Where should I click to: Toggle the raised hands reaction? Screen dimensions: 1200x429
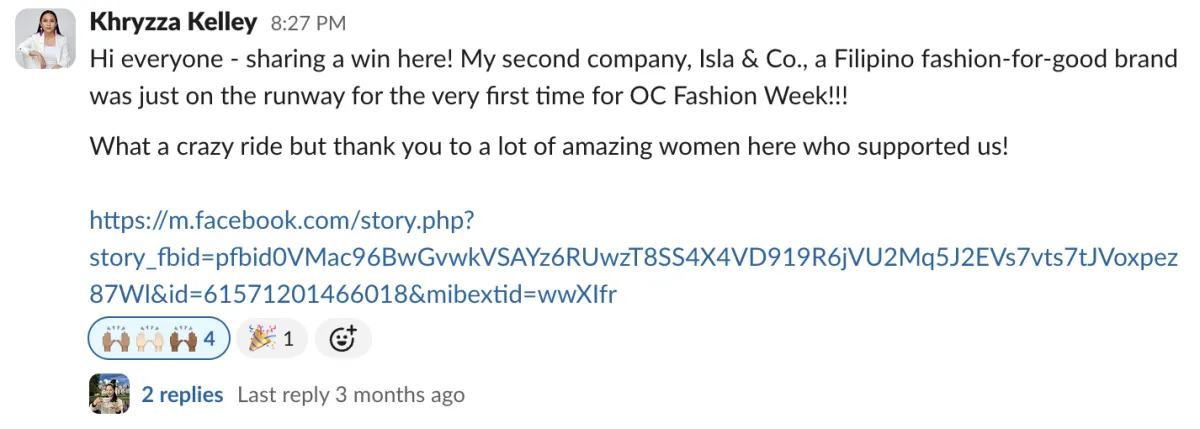158,339
